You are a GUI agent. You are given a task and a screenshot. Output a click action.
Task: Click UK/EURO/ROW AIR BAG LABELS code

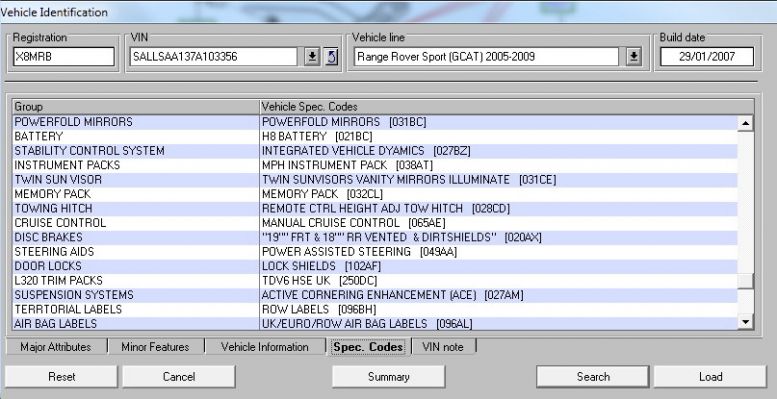point(367,324)
